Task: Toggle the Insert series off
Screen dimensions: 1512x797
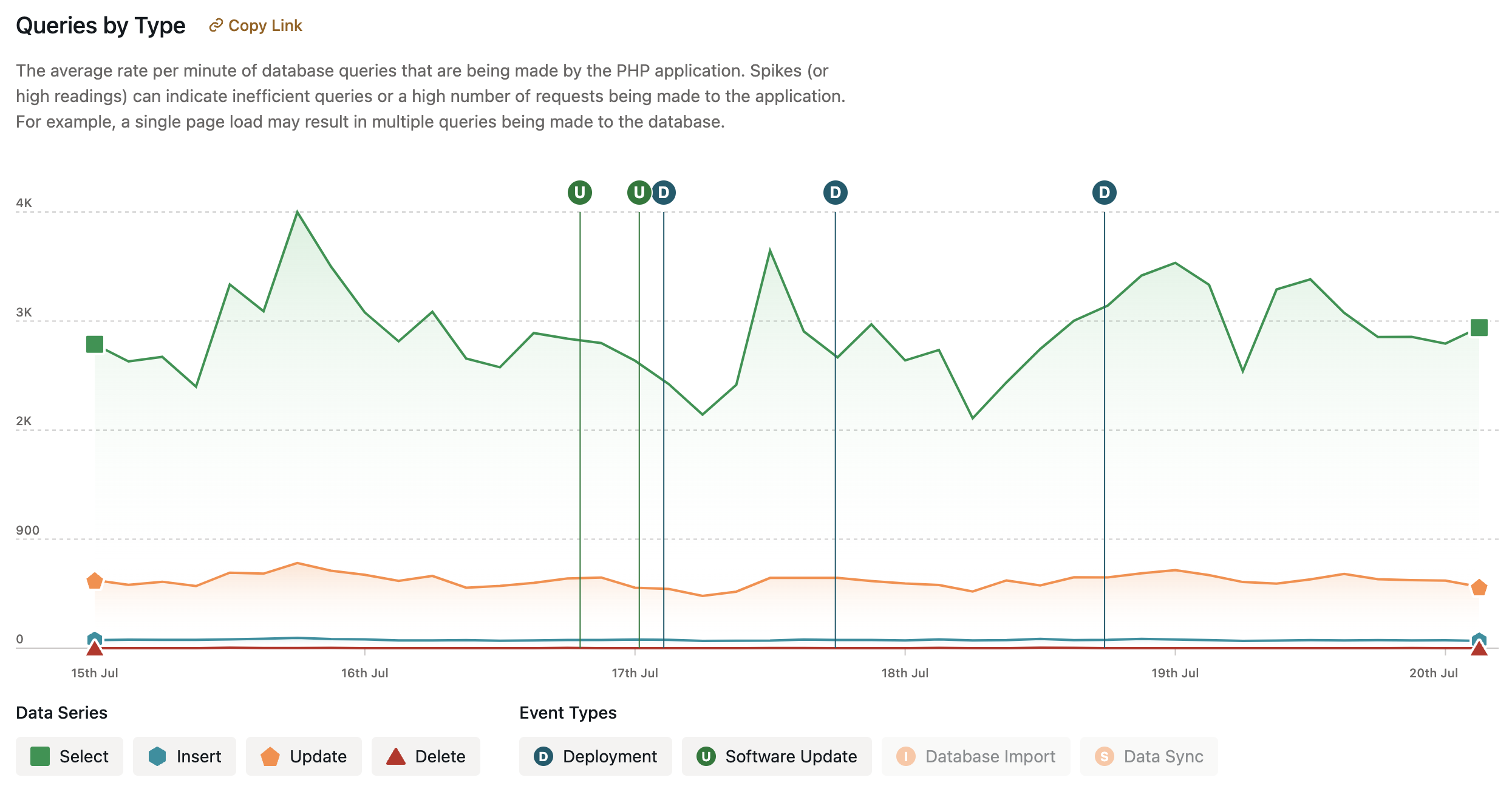Action: point(184,756)
